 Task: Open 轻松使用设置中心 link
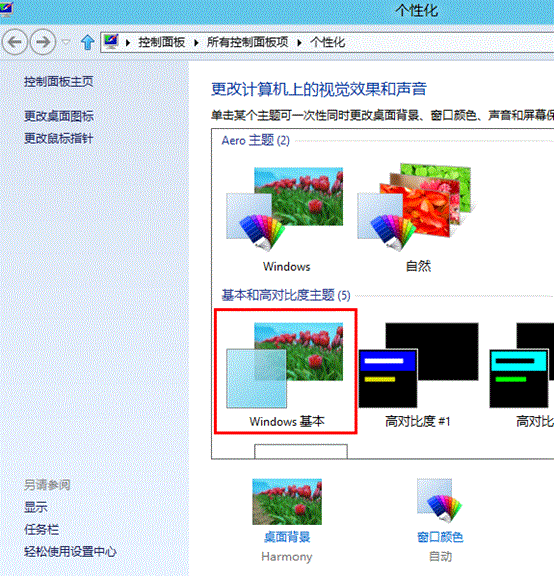tap(70, 551)
